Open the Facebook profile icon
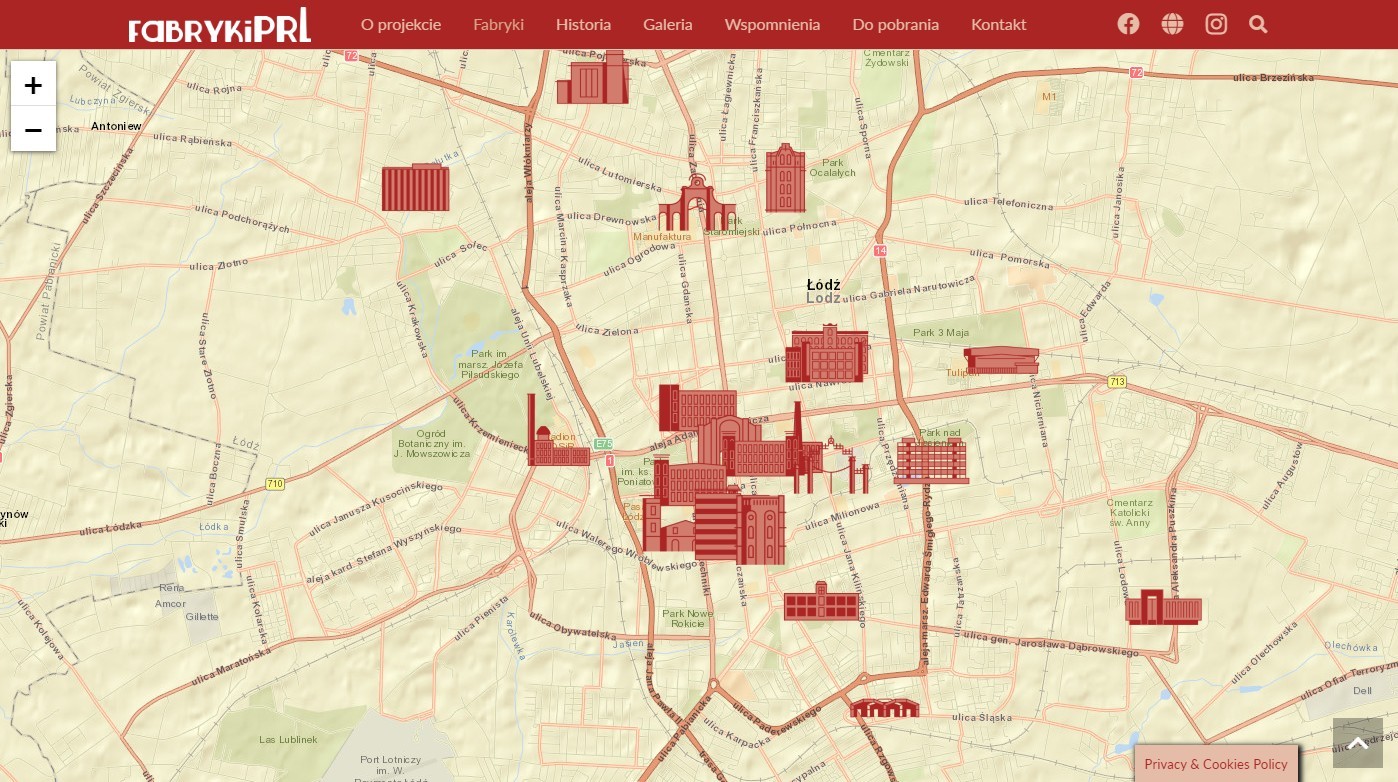 [x=1128, y=24]
